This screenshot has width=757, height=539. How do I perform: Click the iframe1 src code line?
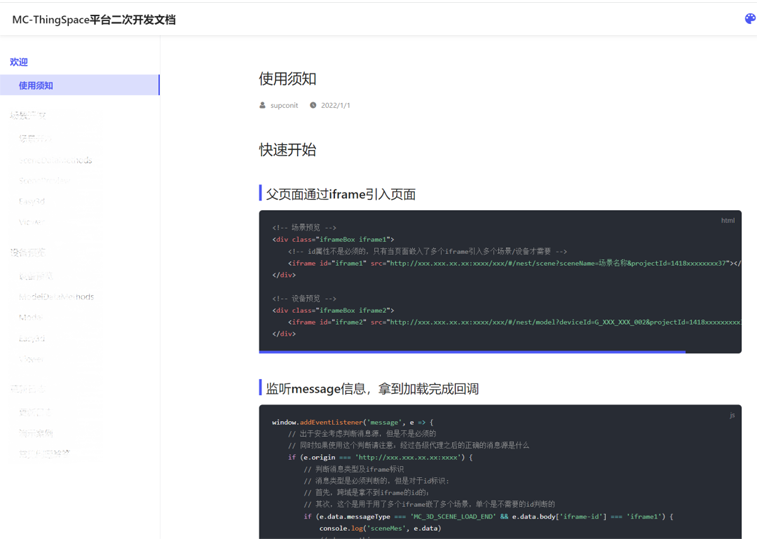515,263
